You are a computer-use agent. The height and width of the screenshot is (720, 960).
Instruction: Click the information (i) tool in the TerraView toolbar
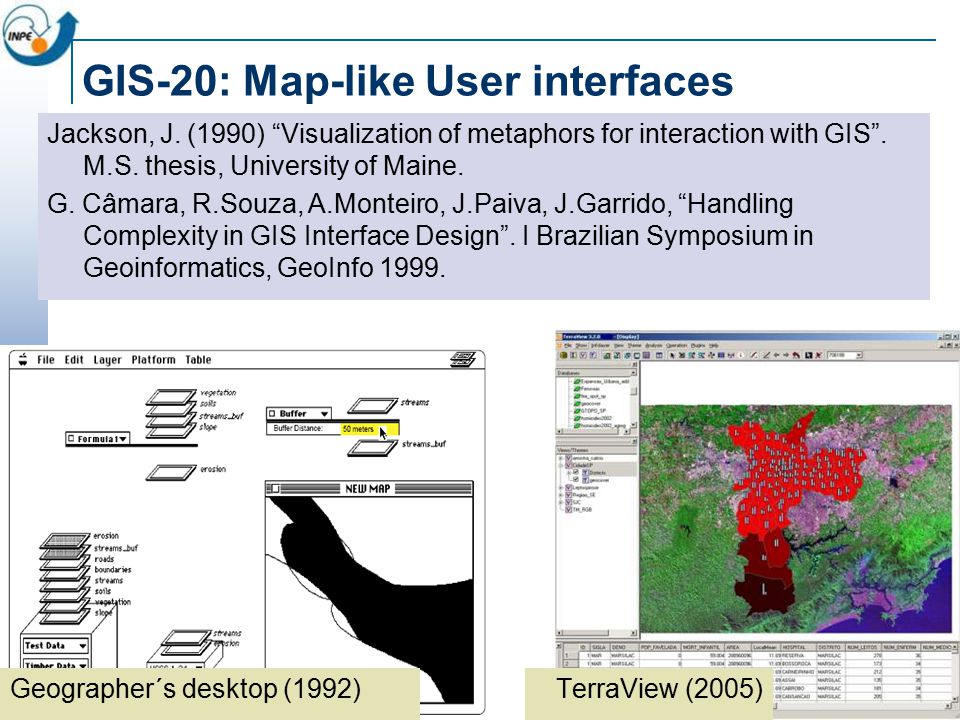tap(741, 355)
